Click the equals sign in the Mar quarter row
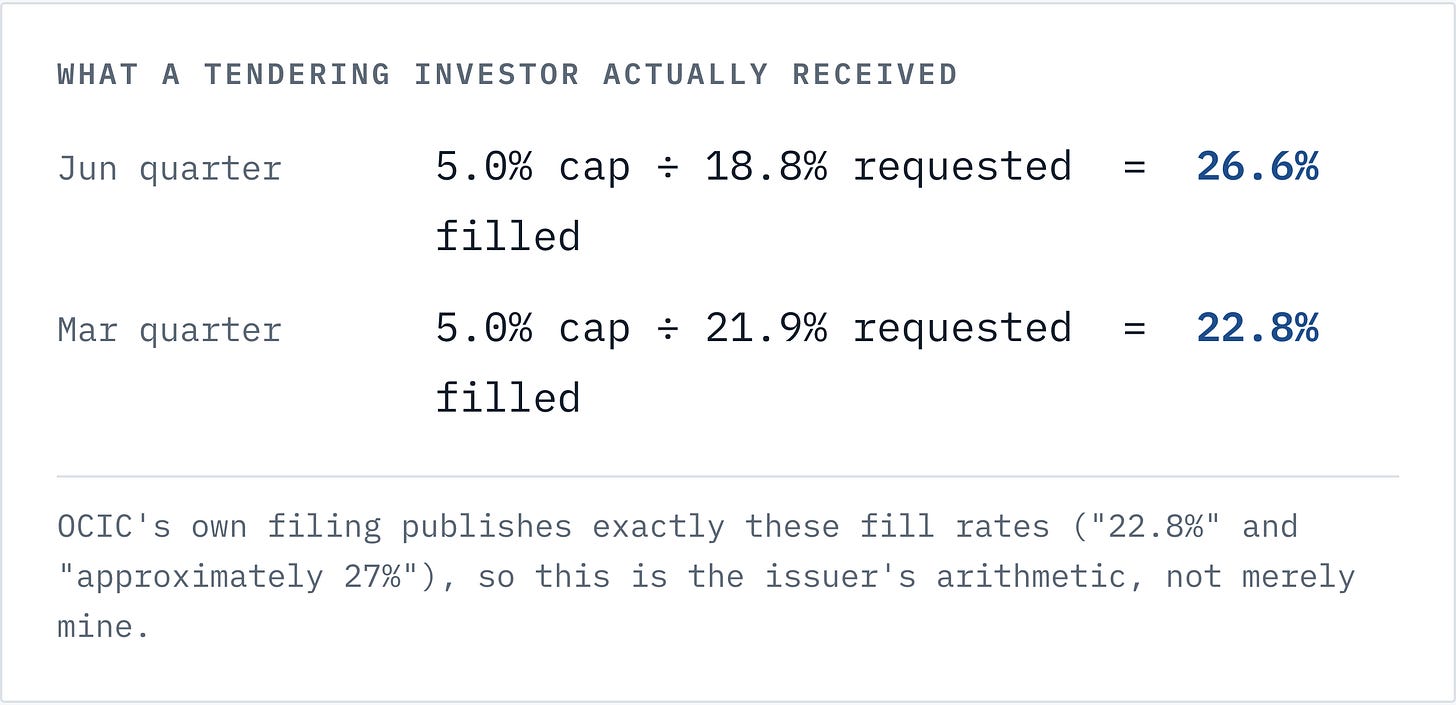This screenshot has width=1456, height=705. coord(1134,329)
